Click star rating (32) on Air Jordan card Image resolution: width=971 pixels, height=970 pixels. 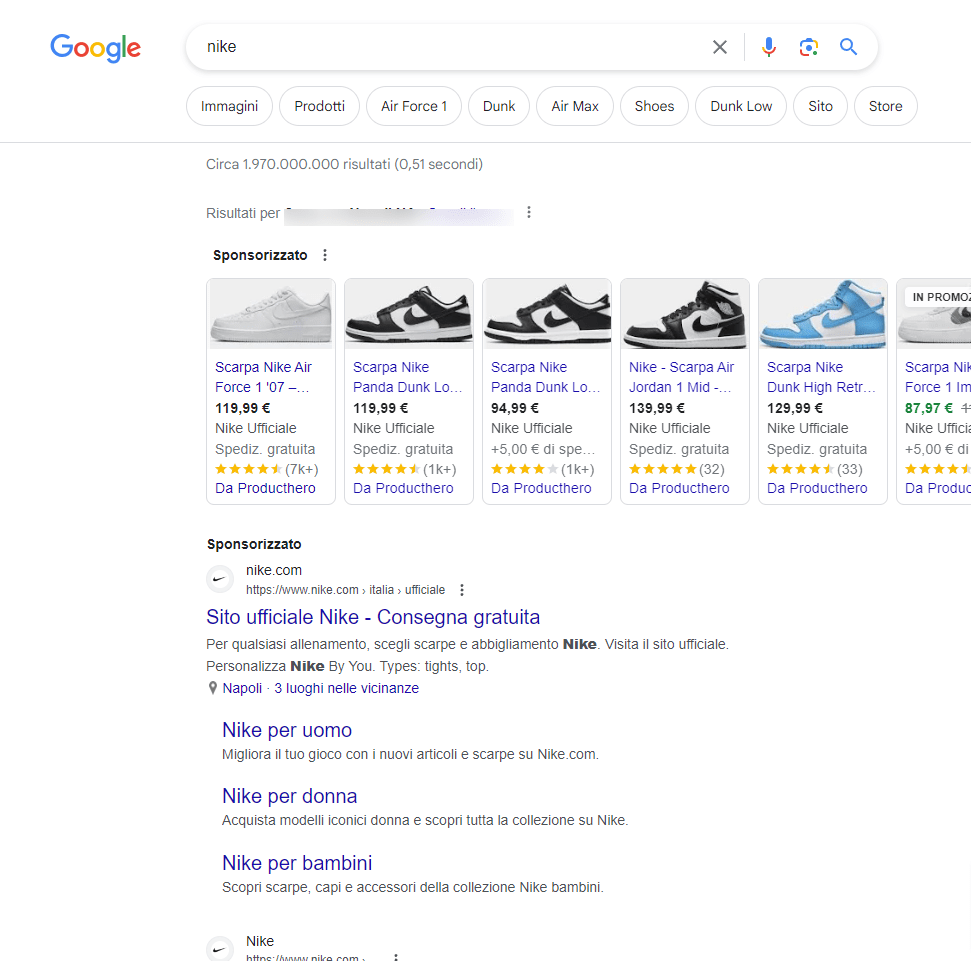tap(676, 469)
